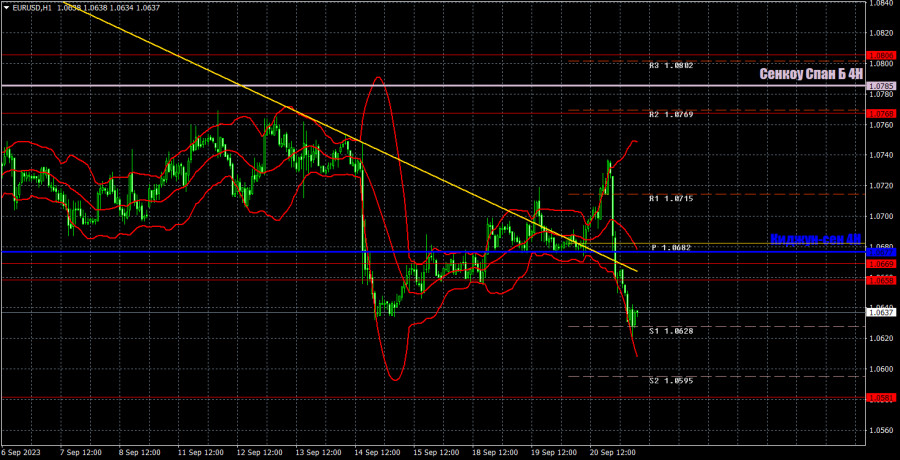Image resolution: width=900 pixels, height=460 pixels.
Task: Click the 1.0740 price scale value
Action: 881,155
